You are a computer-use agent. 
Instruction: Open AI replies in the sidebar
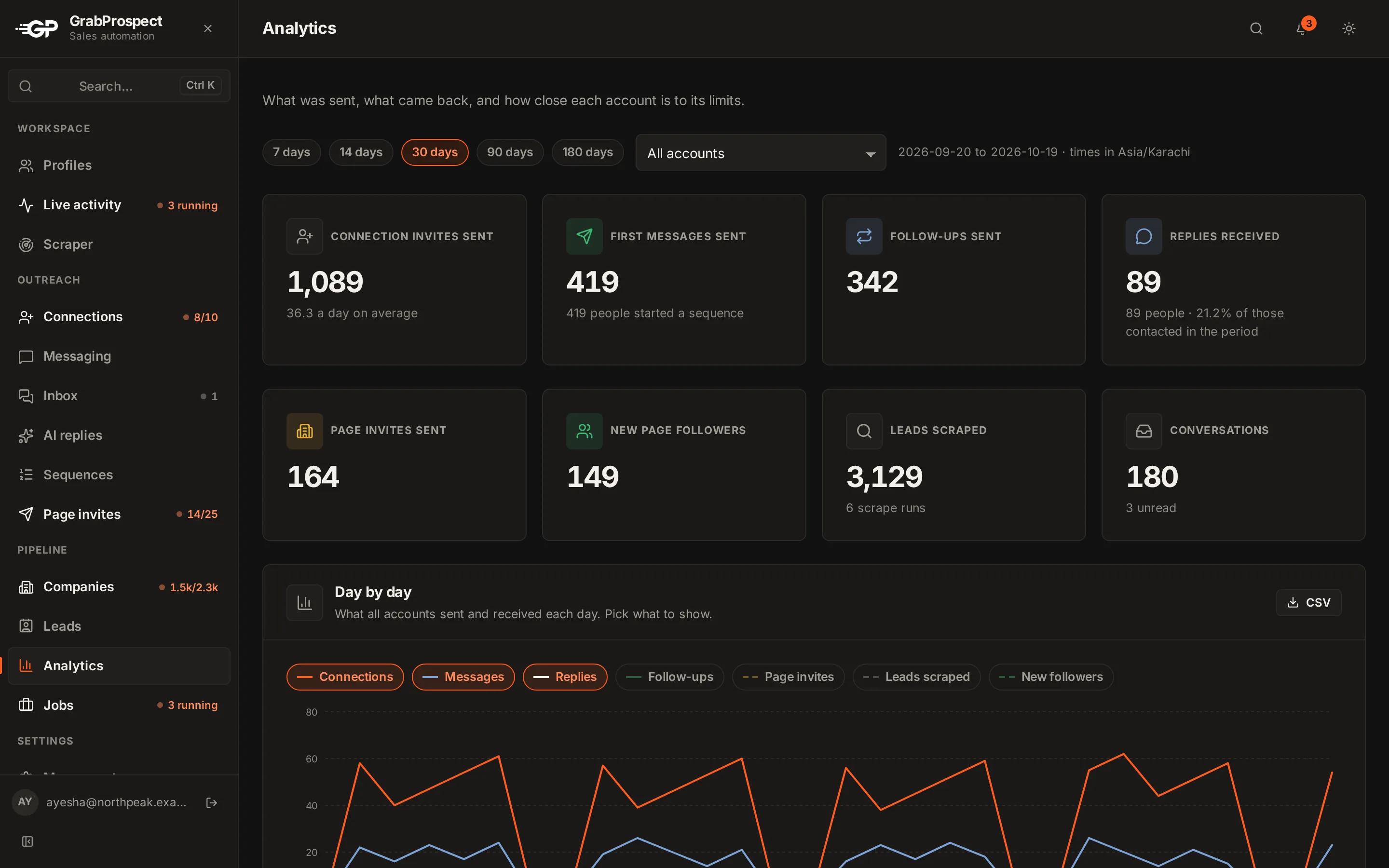pos(119,436)
